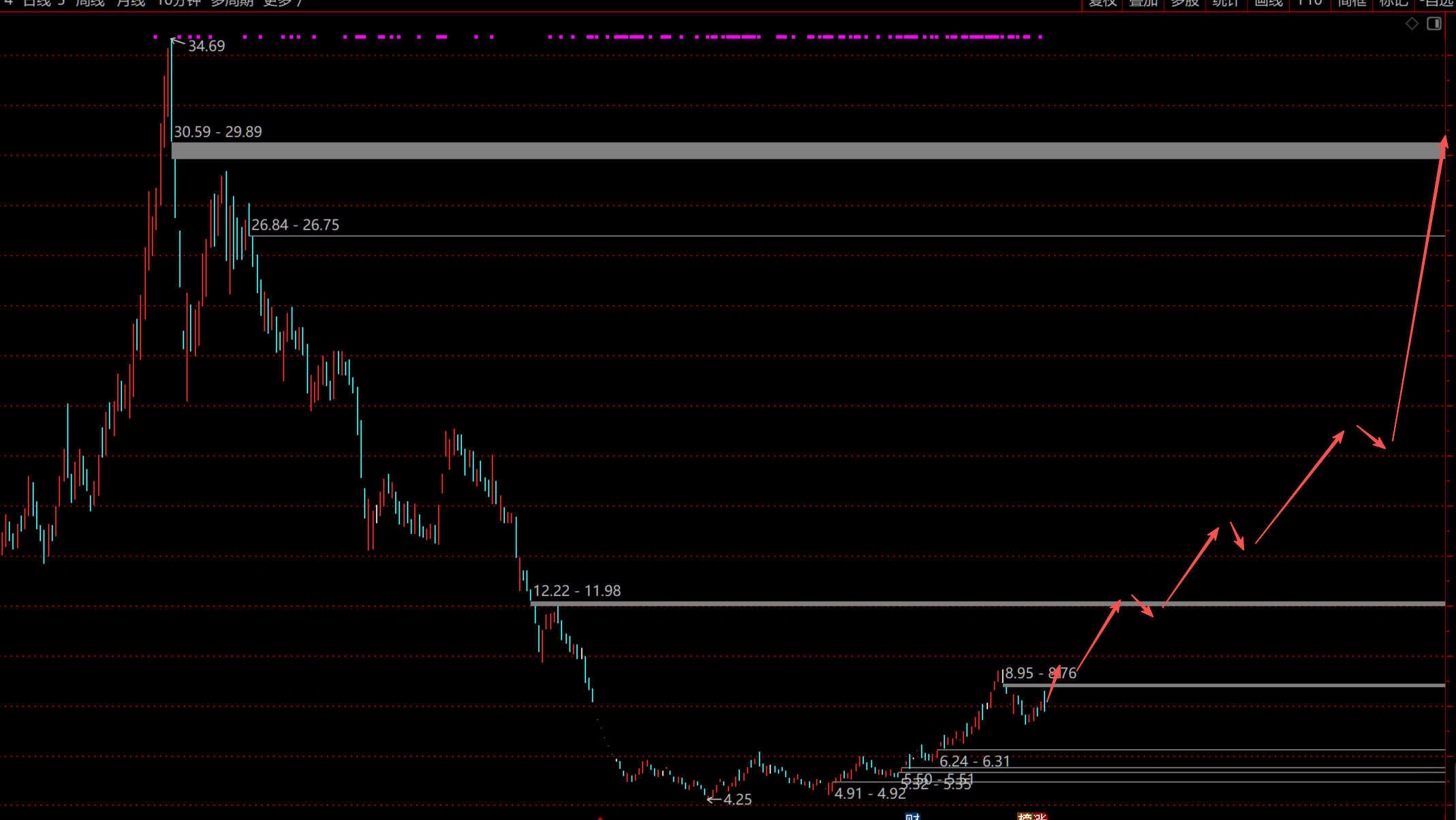
Task: Open the 多周期 multi-period view
Action: tap(232, 3)
